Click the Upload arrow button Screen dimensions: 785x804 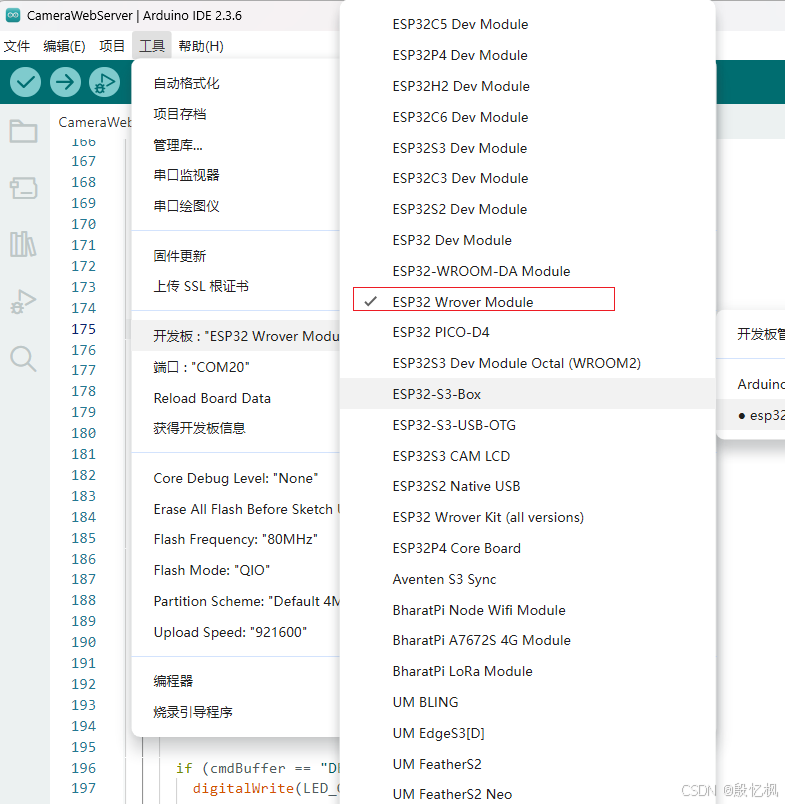(65, 82)
